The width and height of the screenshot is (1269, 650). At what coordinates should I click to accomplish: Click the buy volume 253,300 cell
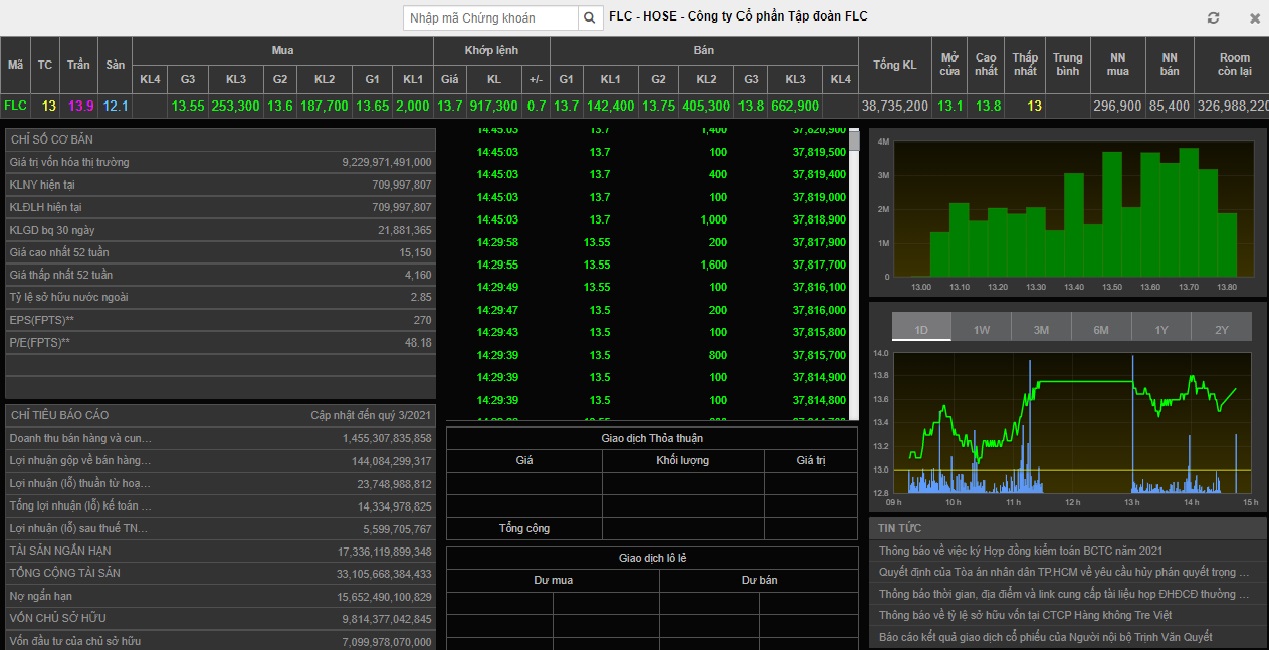tap(236, 105)
